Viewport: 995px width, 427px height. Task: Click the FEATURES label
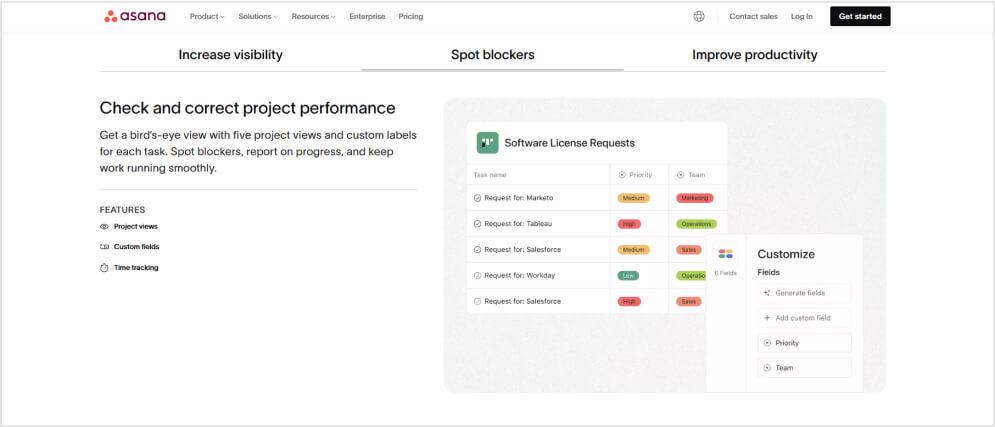tap(122, 210)
